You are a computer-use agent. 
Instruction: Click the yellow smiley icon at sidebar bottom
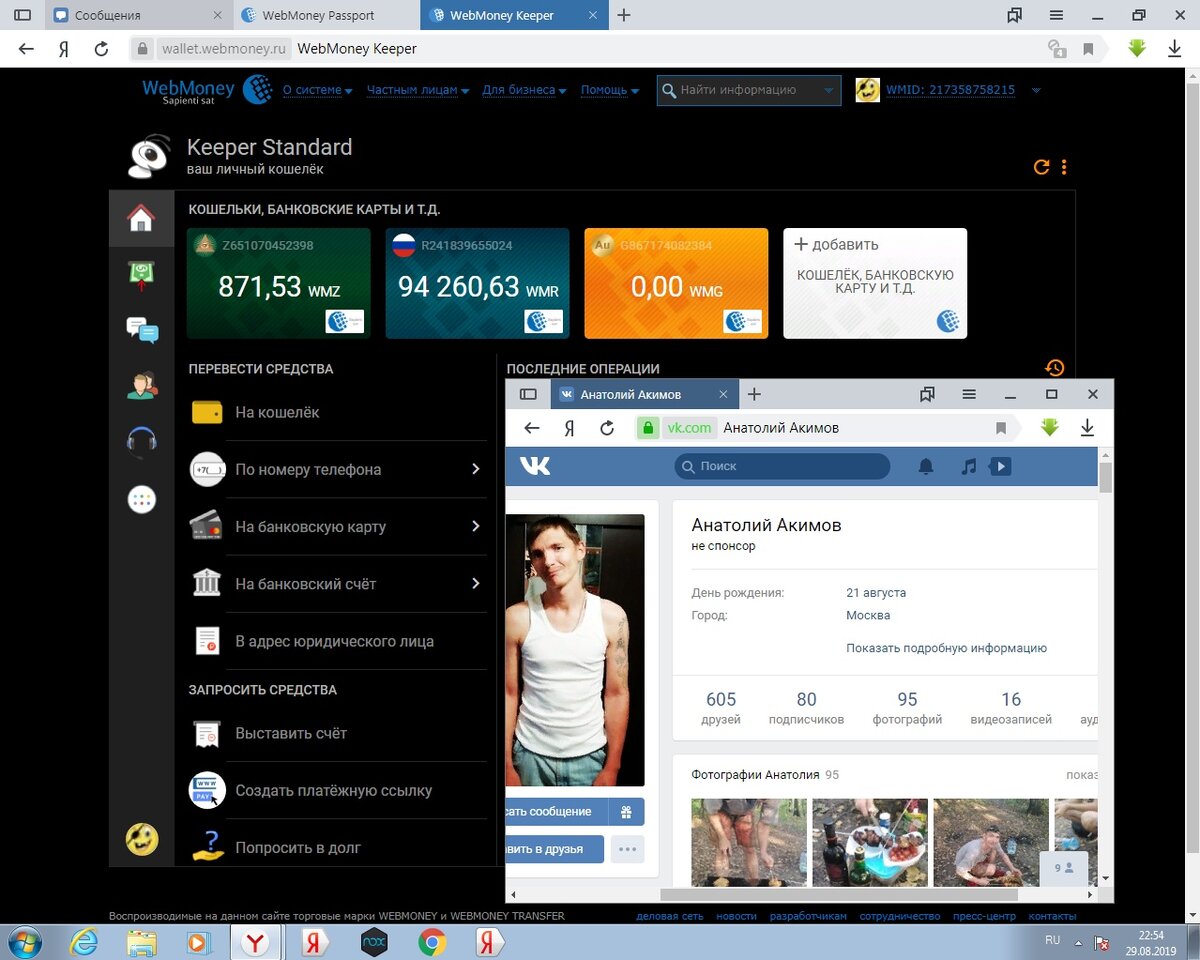(x=141, y=839)
